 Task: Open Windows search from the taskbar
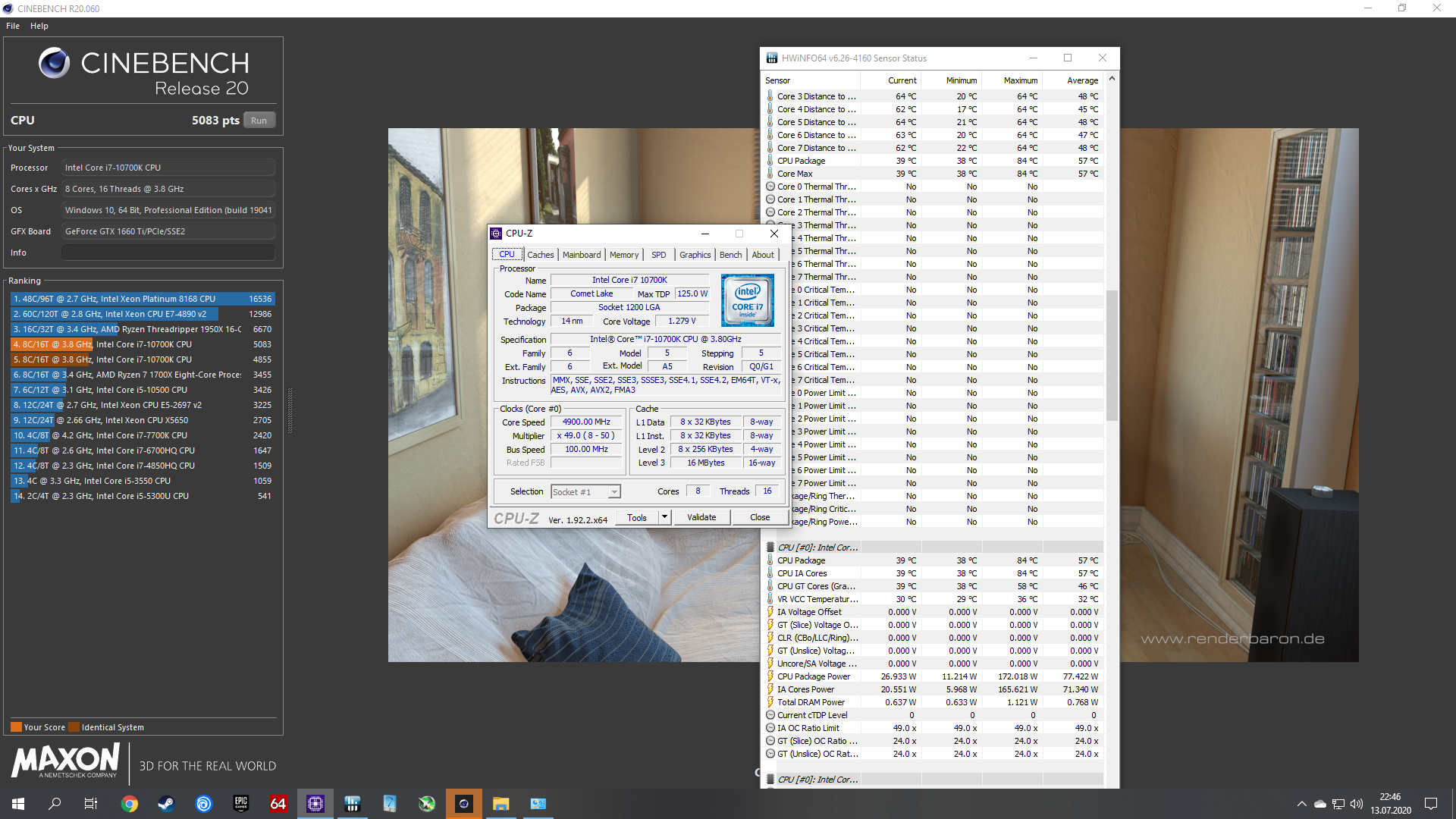(x=55, y=804)
